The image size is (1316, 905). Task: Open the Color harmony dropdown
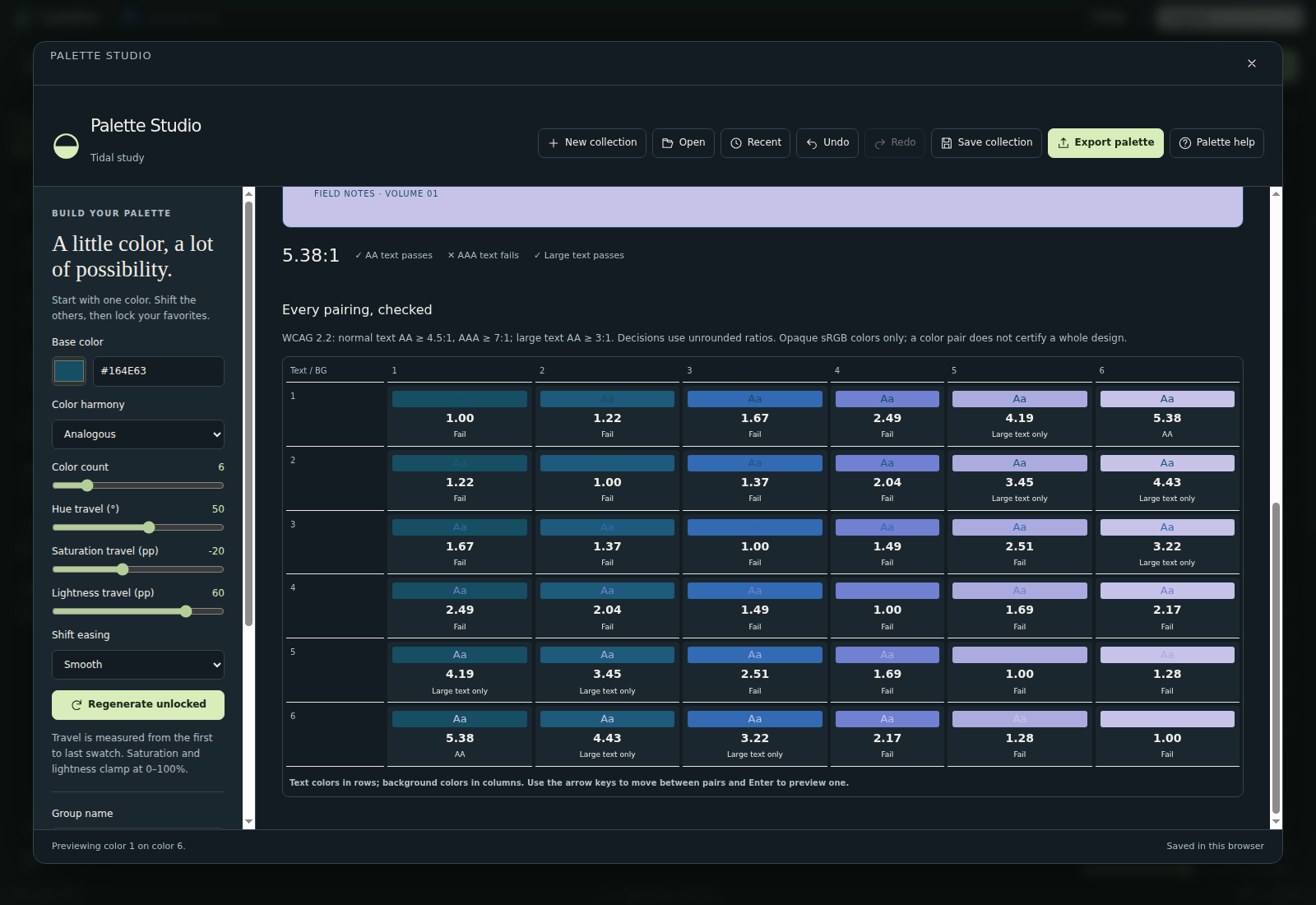(x=138, y=434)
